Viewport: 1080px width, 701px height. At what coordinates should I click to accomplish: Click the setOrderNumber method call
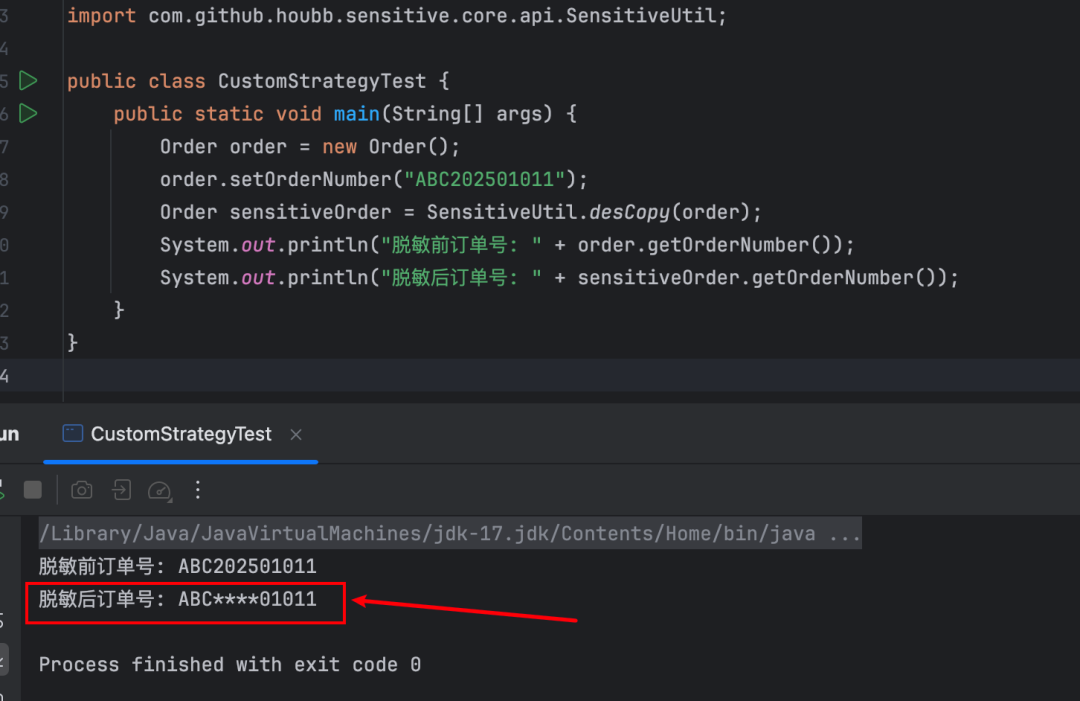310,180
